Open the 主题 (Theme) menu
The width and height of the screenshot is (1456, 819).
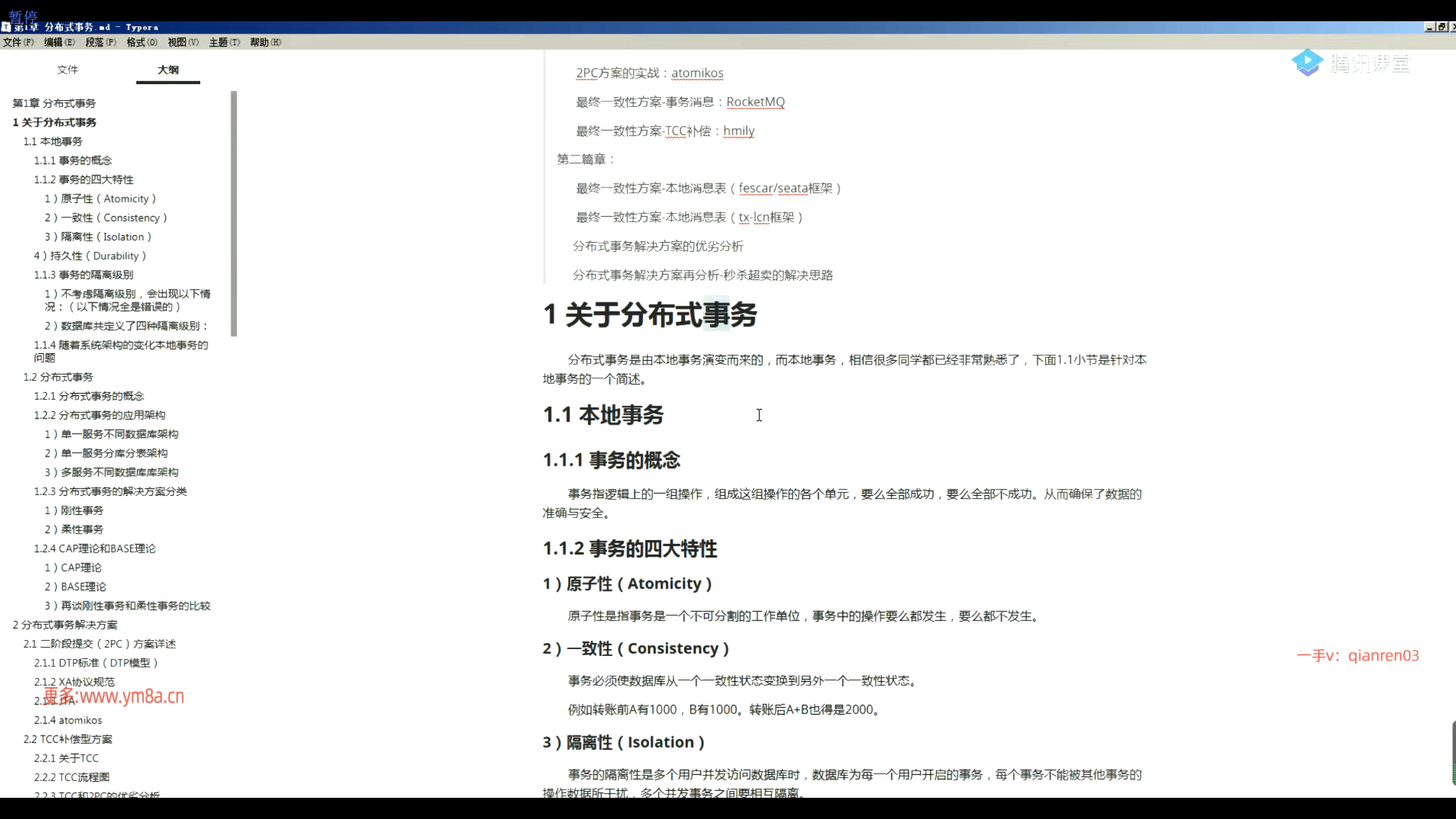(224, 42)
